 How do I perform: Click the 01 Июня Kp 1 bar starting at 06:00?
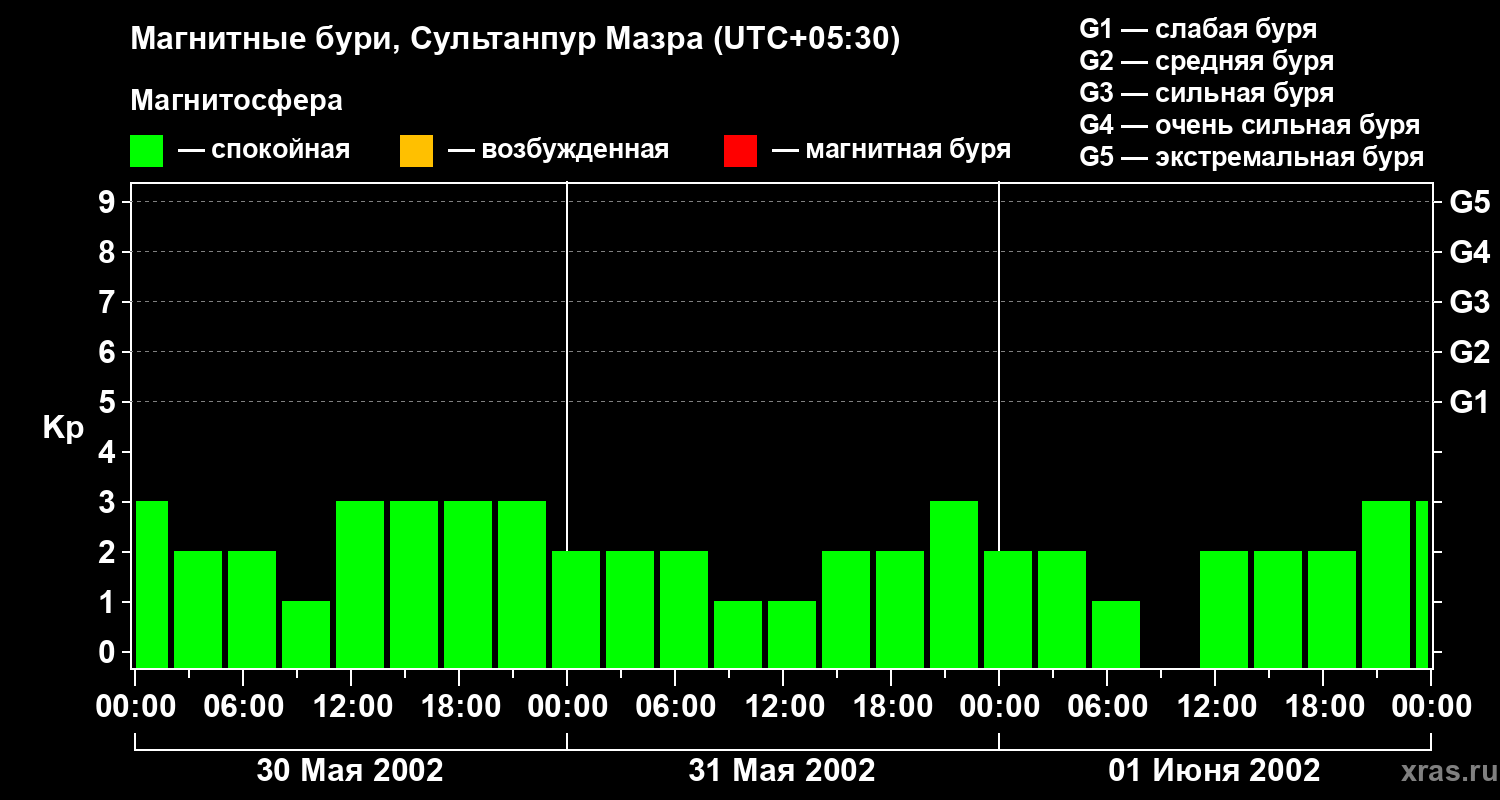(x=1116, y=634)
